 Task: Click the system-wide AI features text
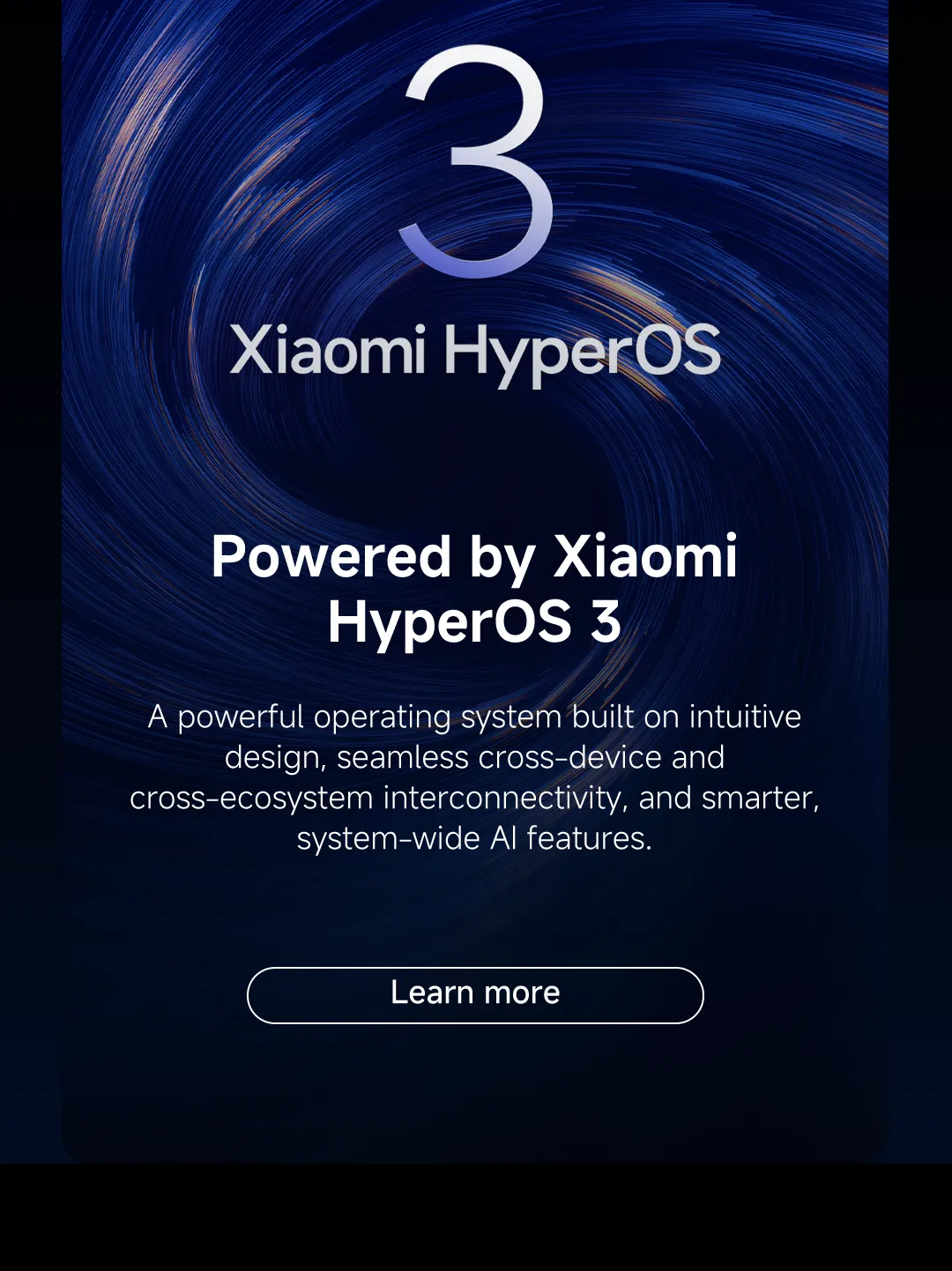pos(474,838)
